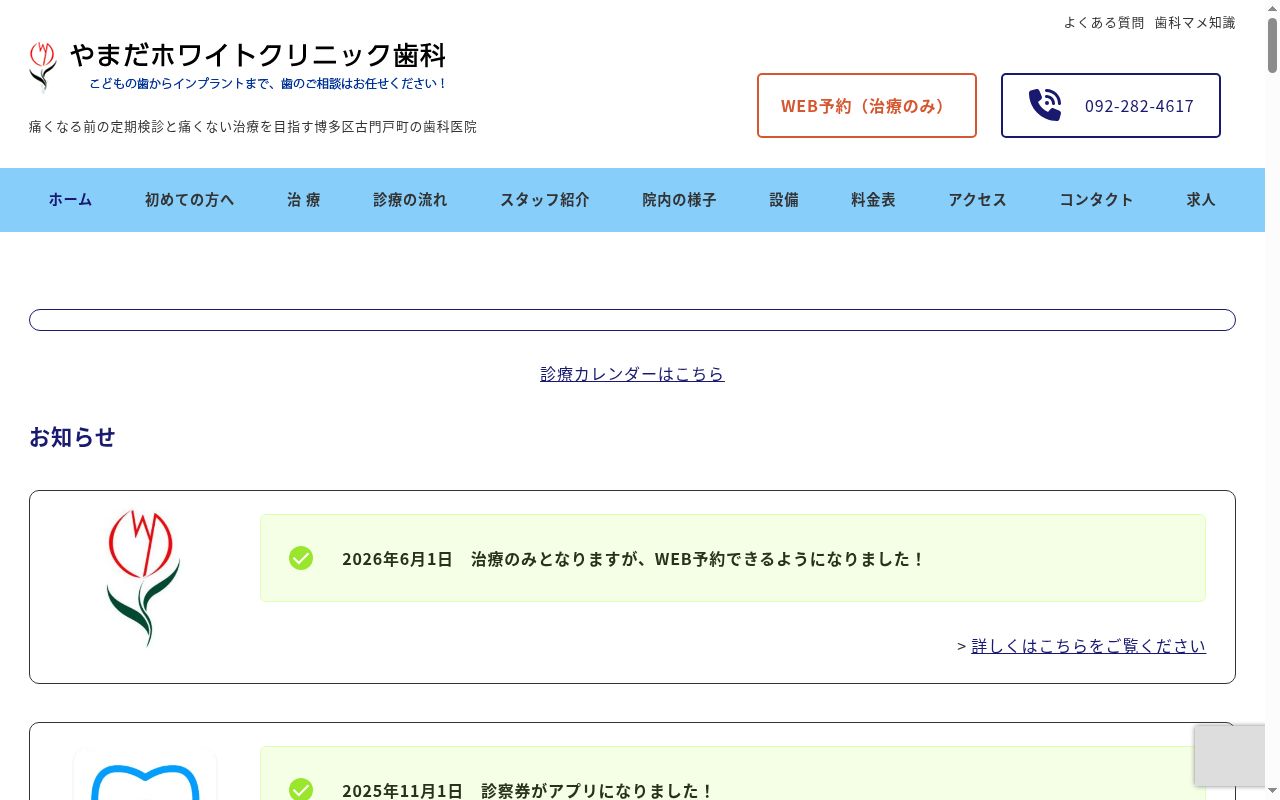The height and width of the screenshot is (800, 1280).
Task: Open the 求人 menu item
Action: 1201,199
